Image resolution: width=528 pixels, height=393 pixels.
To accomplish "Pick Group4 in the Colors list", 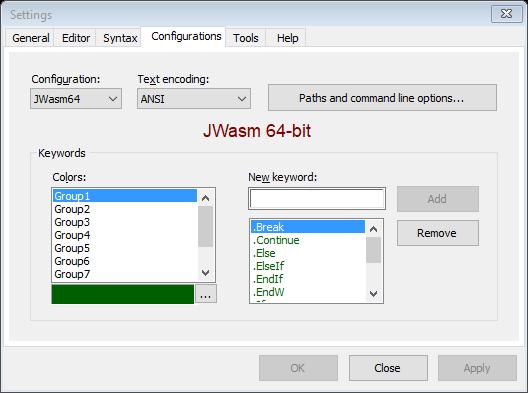I will (x=125, y=235).
